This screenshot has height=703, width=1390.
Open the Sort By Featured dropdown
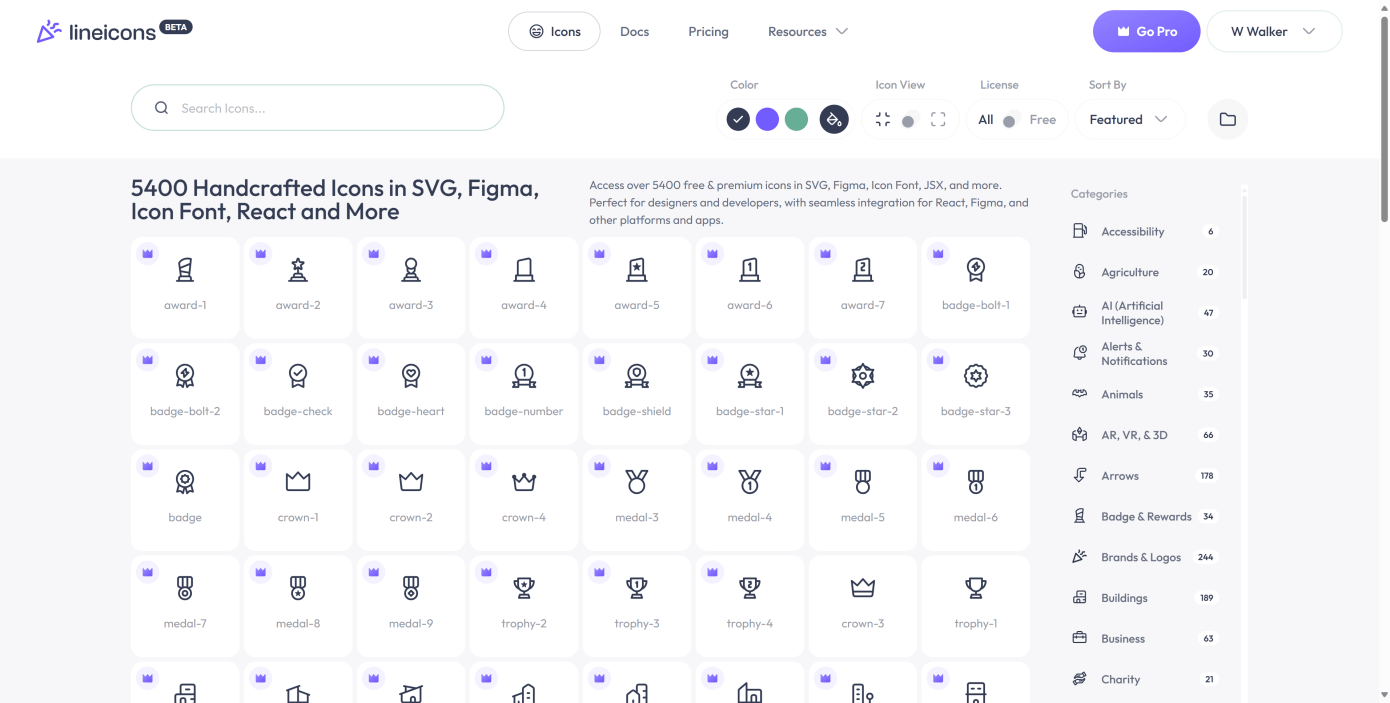coord(1128,120)
